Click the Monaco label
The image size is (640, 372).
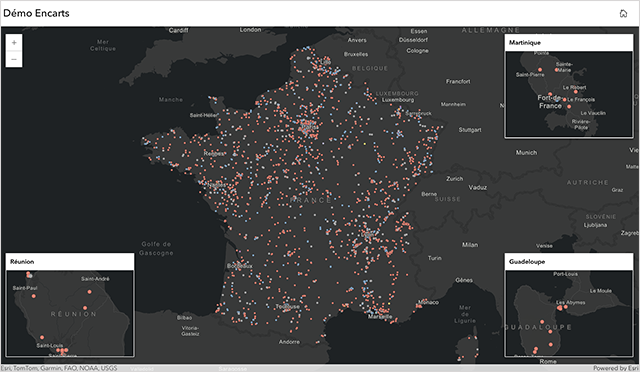tap(428, 302)
